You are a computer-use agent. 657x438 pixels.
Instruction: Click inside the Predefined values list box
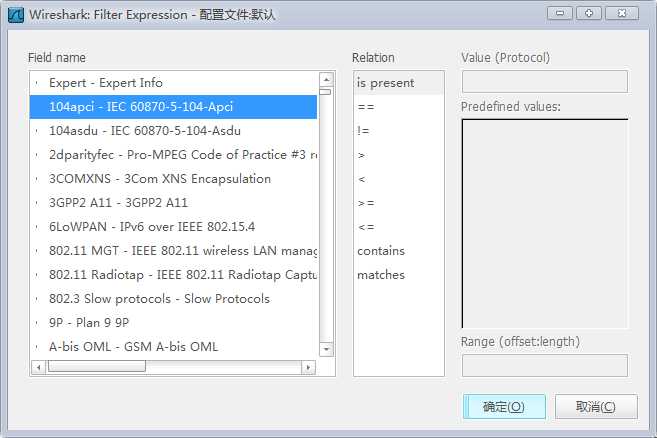pos(545,223)
